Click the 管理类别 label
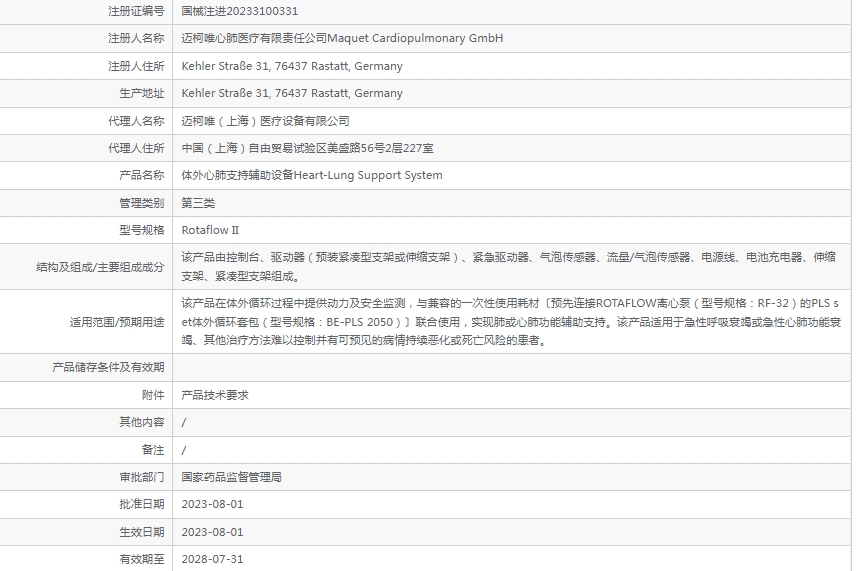Image resolution: width=856 pixels, height=571 pixels. click(141, 203)
